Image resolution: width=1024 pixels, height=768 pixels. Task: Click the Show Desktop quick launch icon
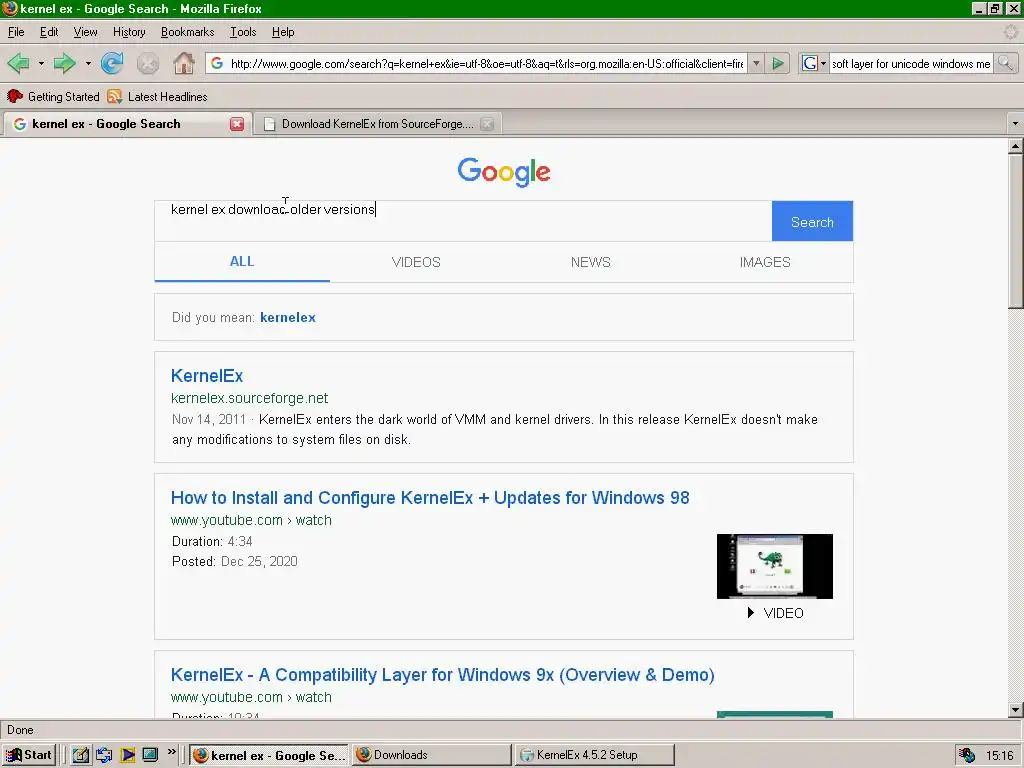tap(150, 755)
